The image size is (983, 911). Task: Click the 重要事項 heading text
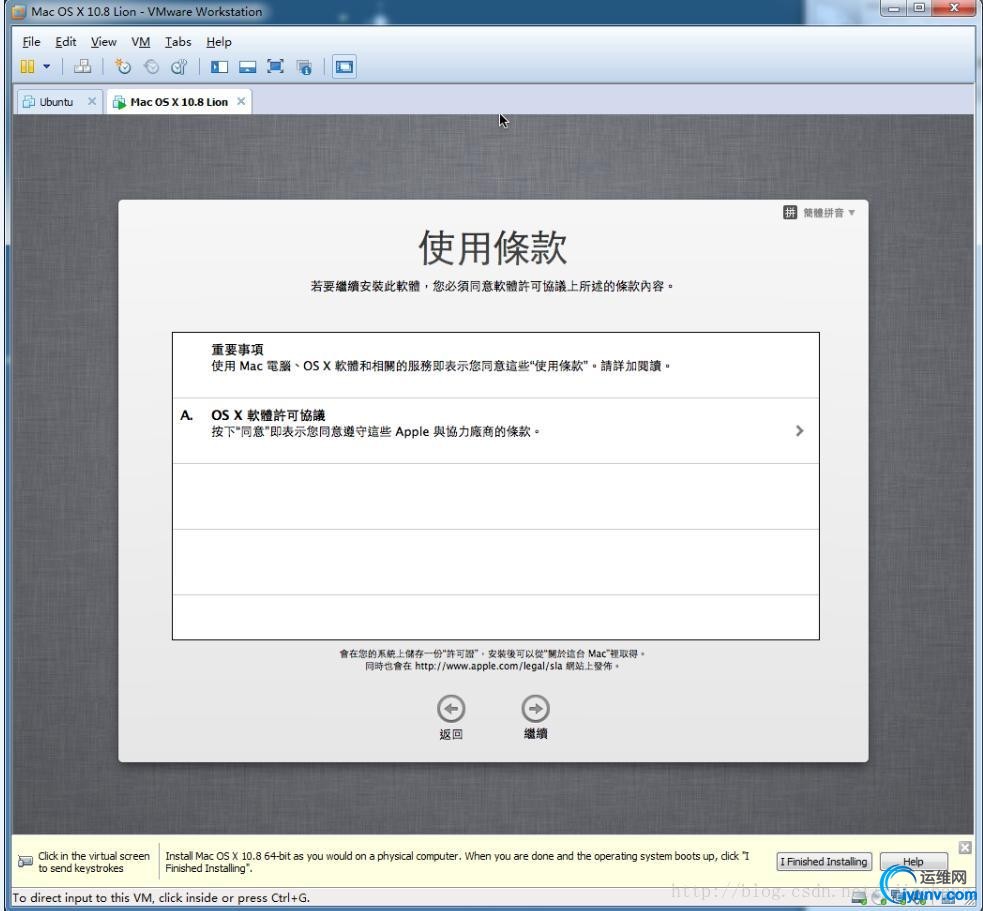[237, 349]
